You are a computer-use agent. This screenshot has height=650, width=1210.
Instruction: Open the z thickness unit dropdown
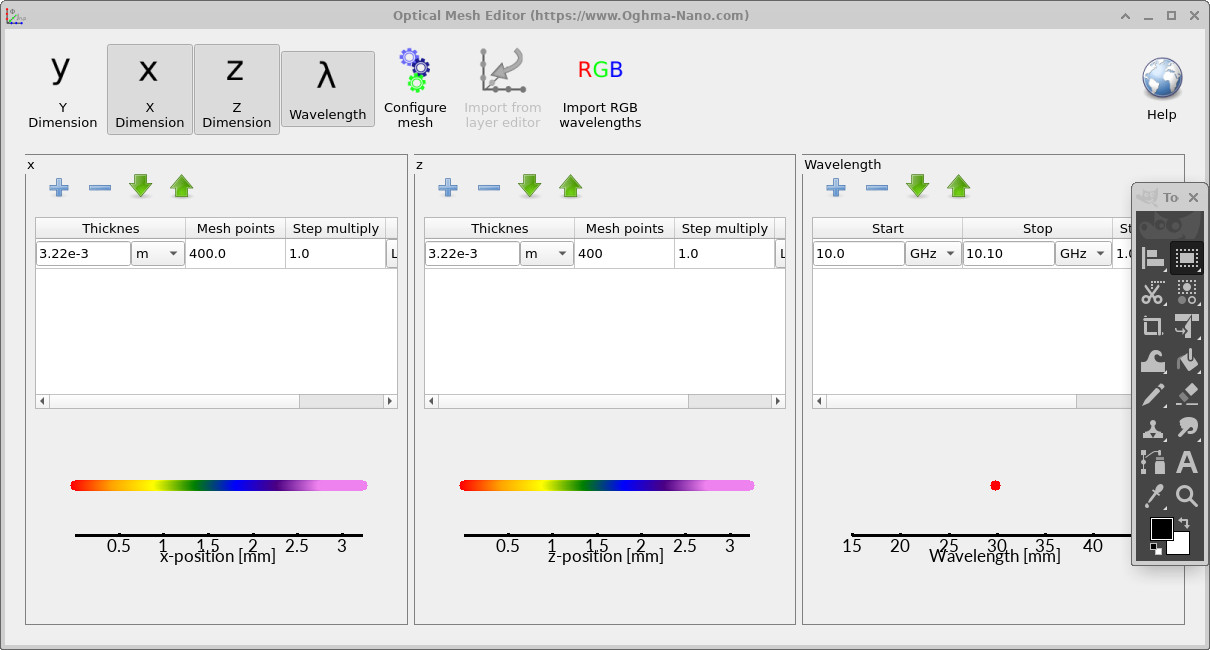(x=547, y=254)
